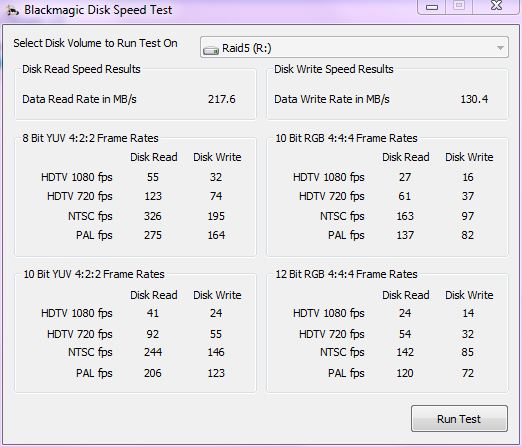This screenshot has height=447, width=522.
Task: Click the Disk Write Speed Results heading
Action: point(334,69)
